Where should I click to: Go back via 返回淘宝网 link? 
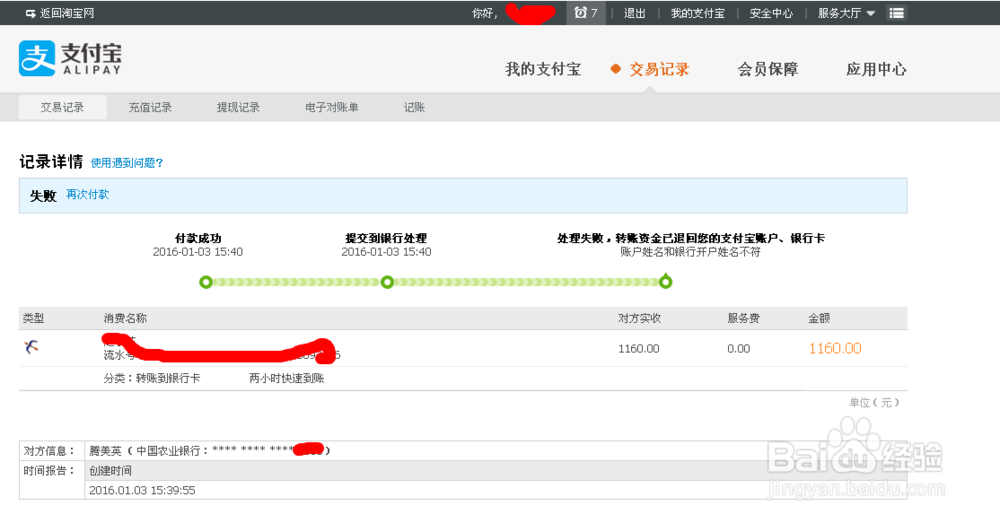(x=66, y=13)
